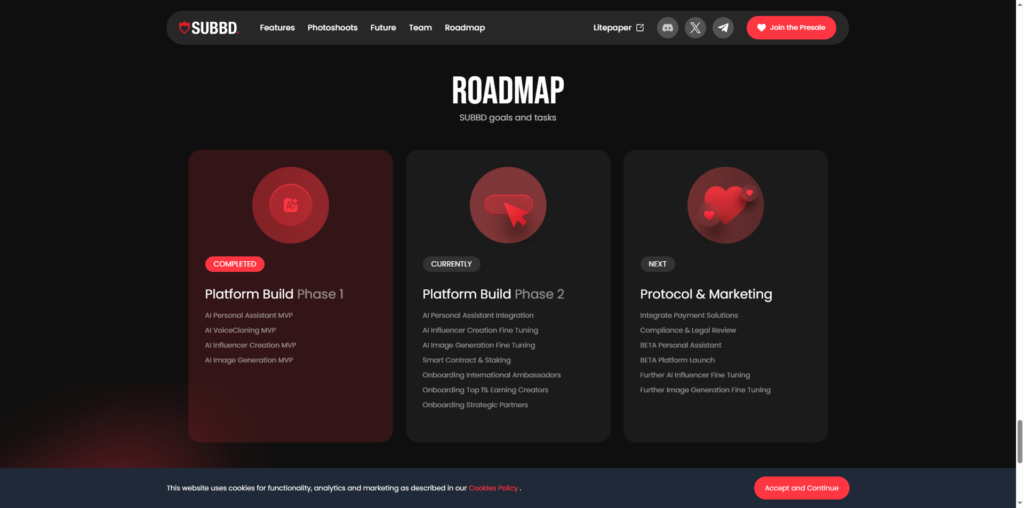The width and height of the screenshot is (1024, 508).
Task: Go to Photoshoots section
Action: click(332, 27)
